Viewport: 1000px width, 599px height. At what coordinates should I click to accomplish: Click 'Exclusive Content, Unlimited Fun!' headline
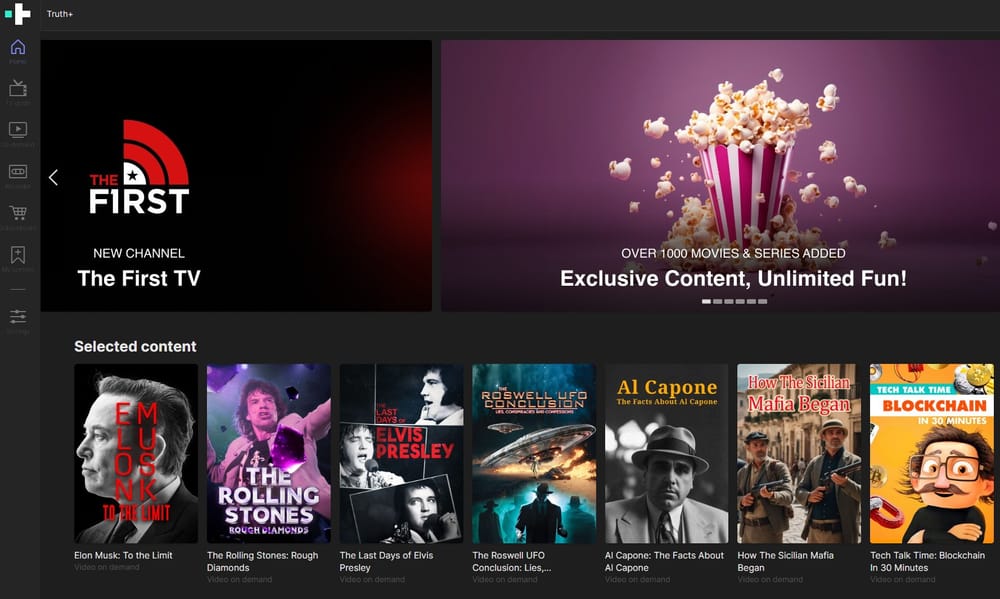tap(733, 278)
